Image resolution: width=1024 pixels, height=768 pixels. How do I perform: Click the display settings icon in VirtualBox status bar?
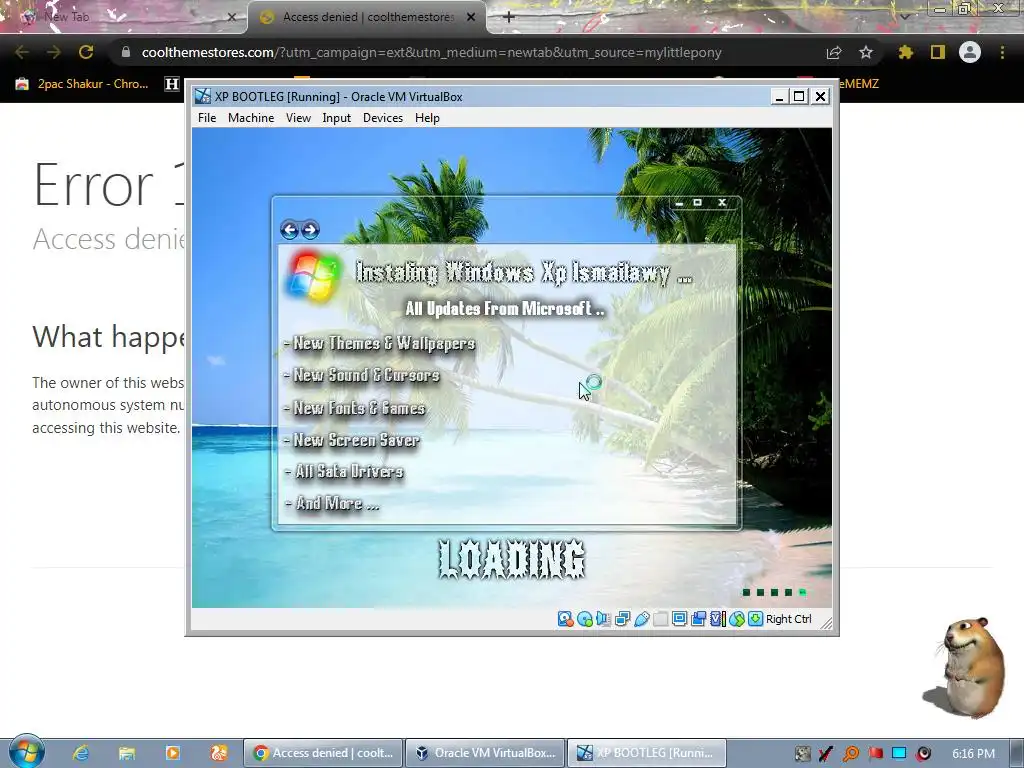[679, 619]
